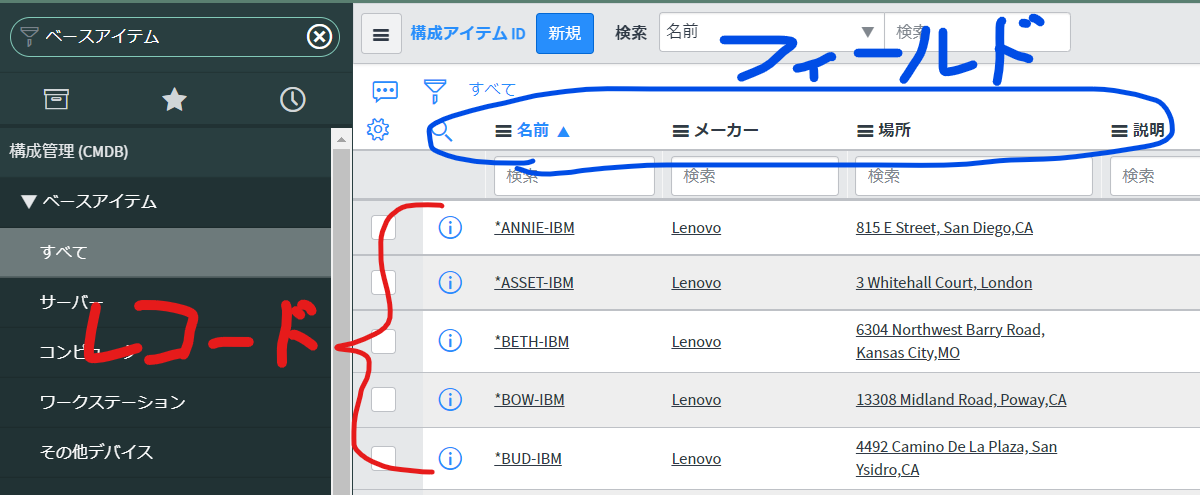The width and height of the screenshot is (1200, 495).
Task: Open the list hamburger menu button
Action: click(381, 34)
